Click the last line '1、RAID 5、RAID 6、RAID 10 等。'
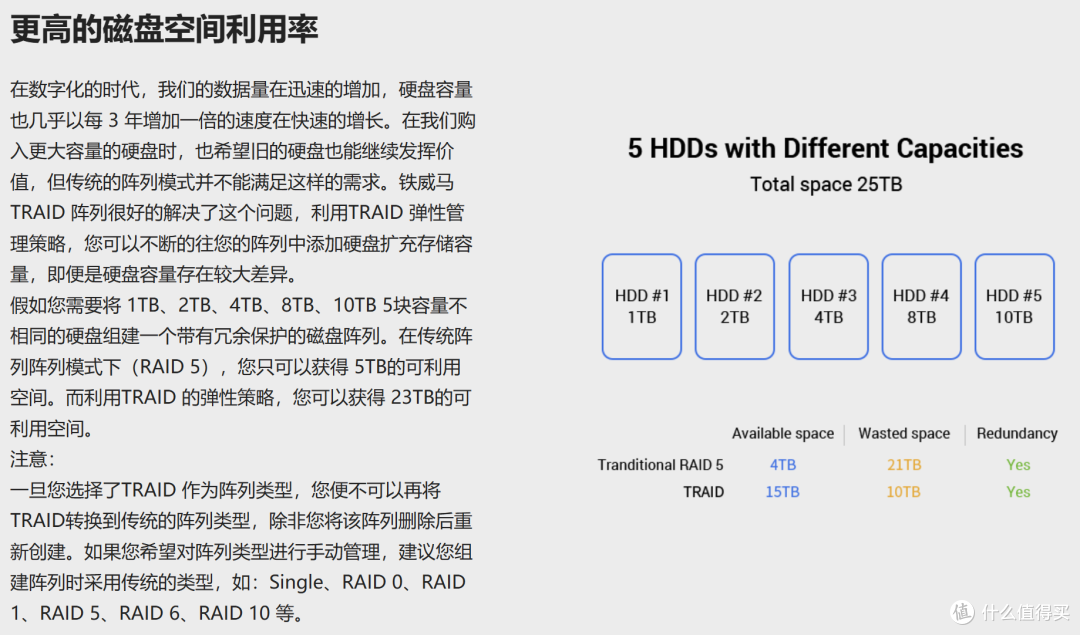The image size is (1080, 635). click(x=156, y=612)
